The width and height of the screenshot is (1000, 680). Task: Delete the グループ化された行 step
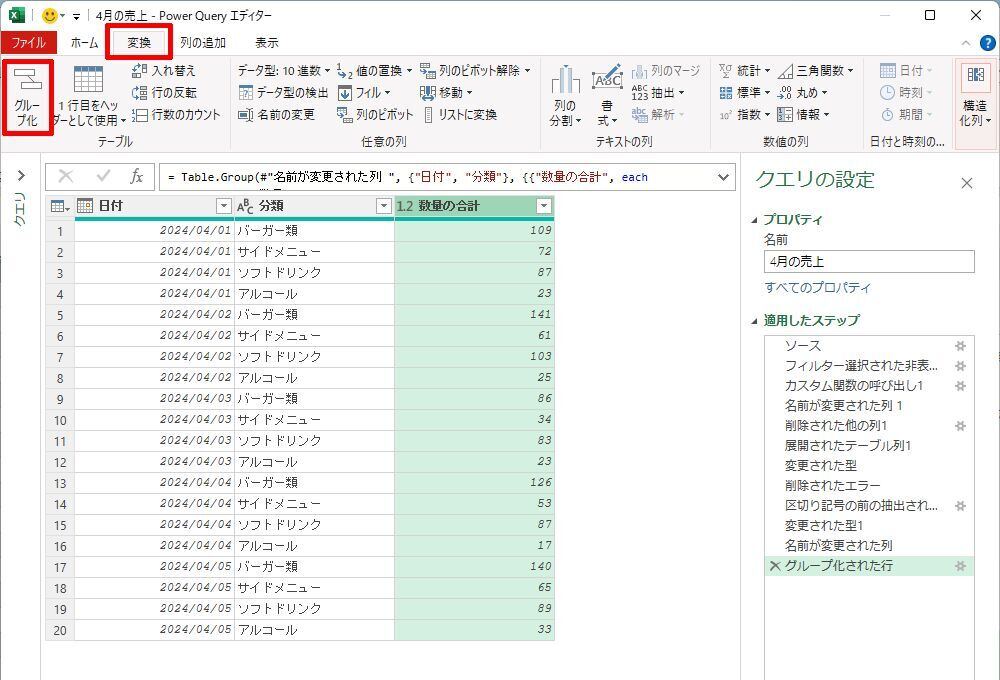tap(773, 566)
